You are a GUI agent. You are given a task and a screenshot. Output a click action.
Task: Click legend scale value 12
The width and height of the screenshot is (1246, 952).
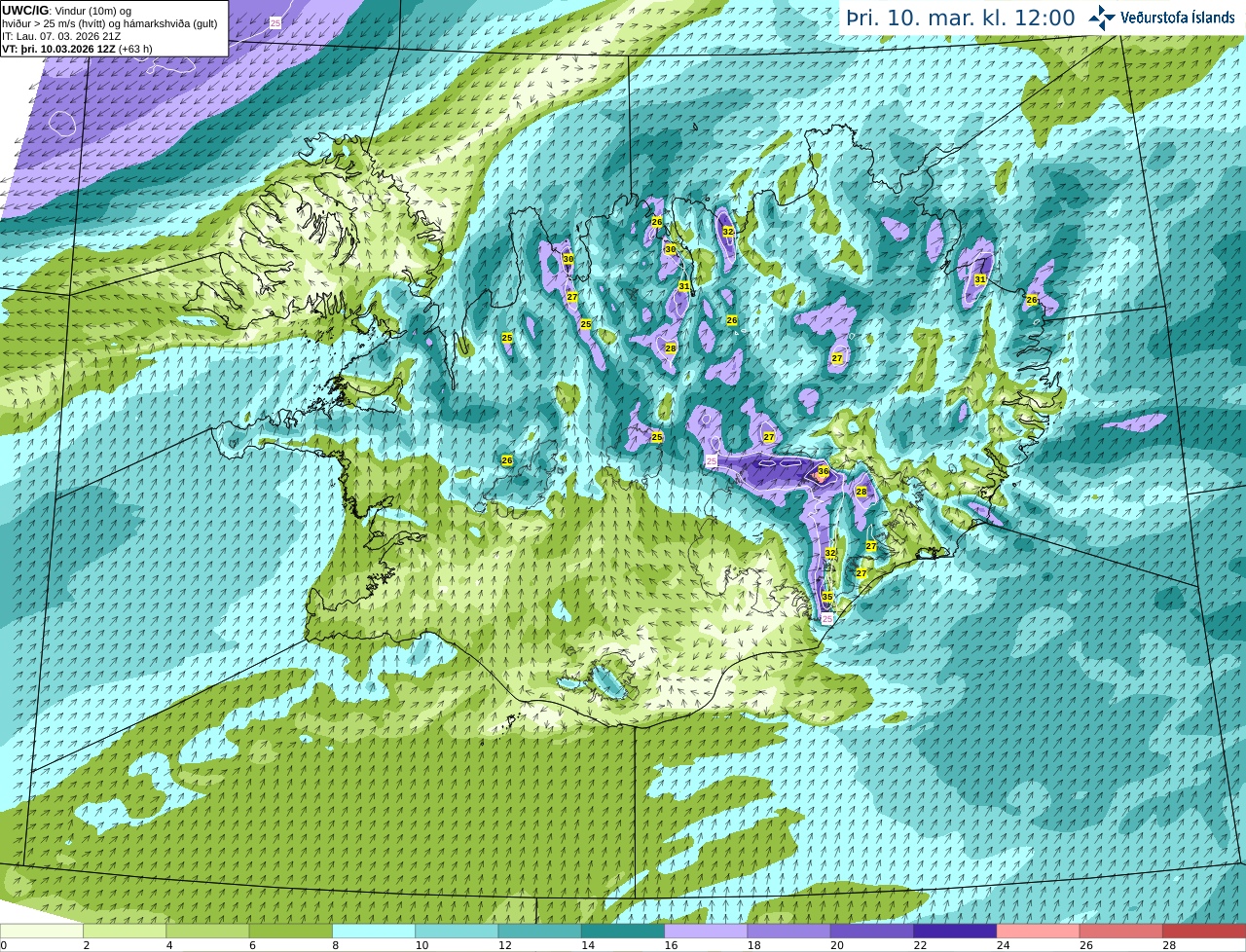[x=504, y=945]
